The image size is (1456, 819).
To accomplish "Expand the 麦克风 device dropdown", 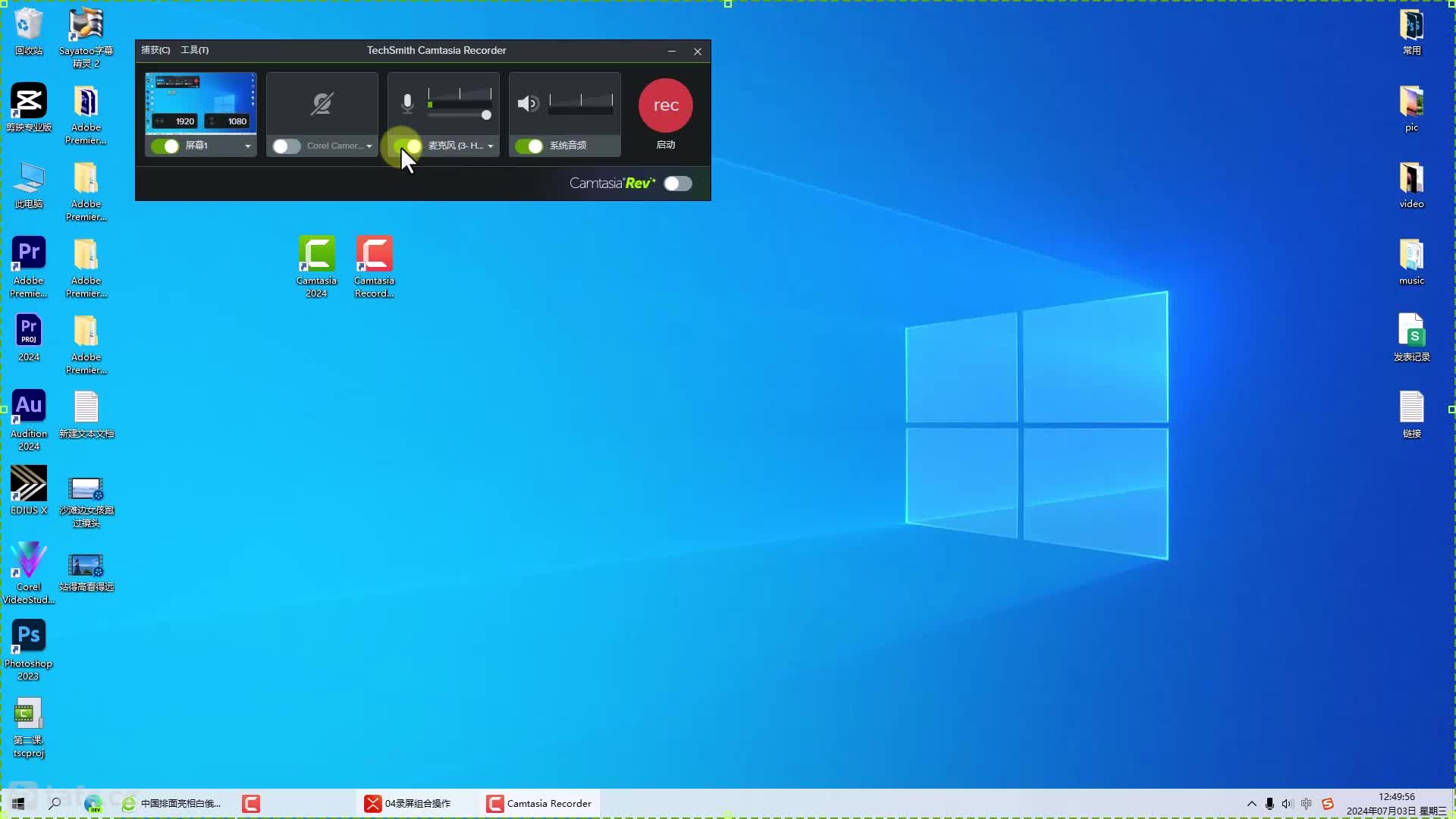I will 490,146.
